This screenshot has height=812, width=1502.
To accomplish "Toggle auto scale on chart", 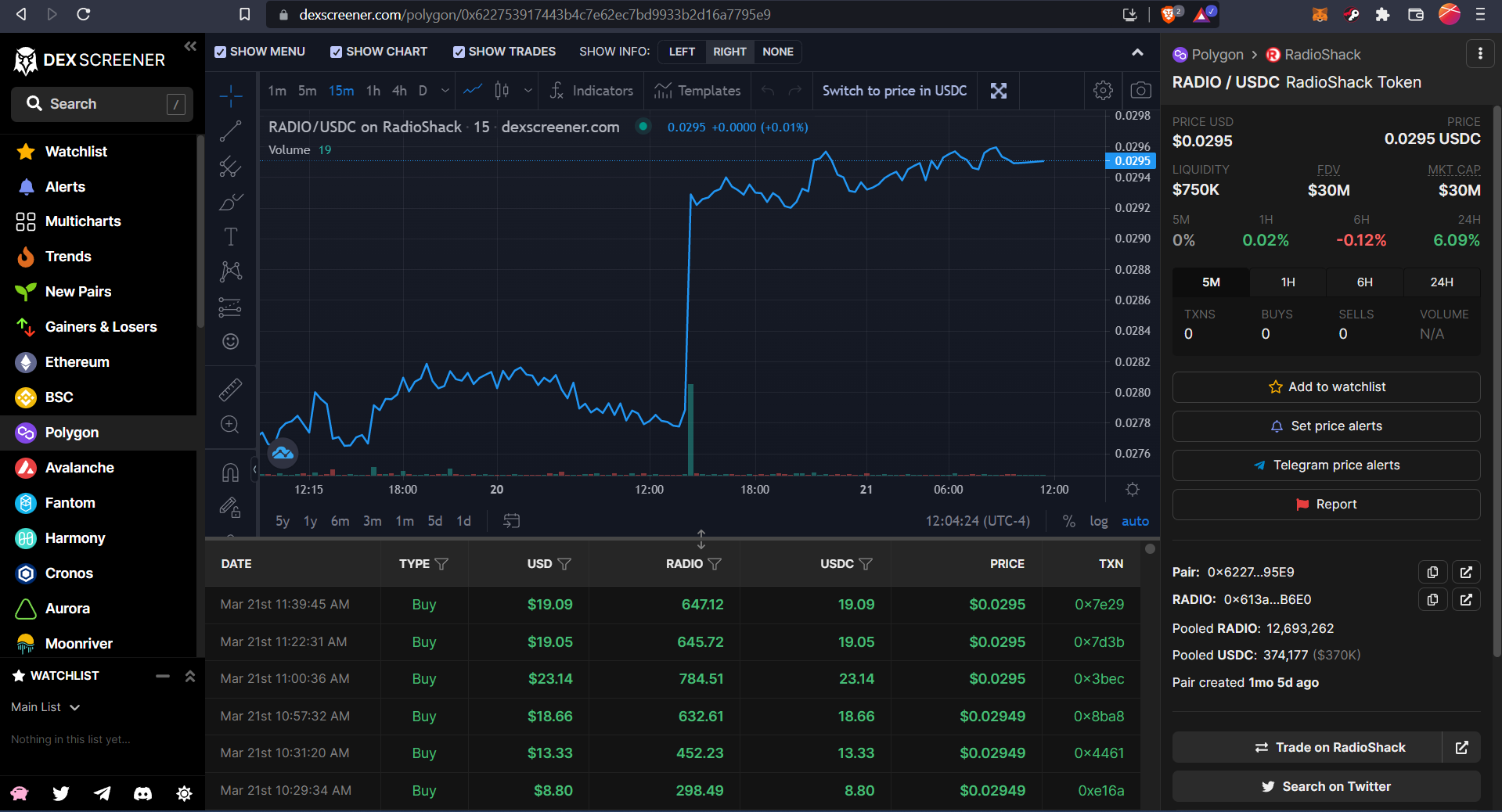I will click(1135, 521).
